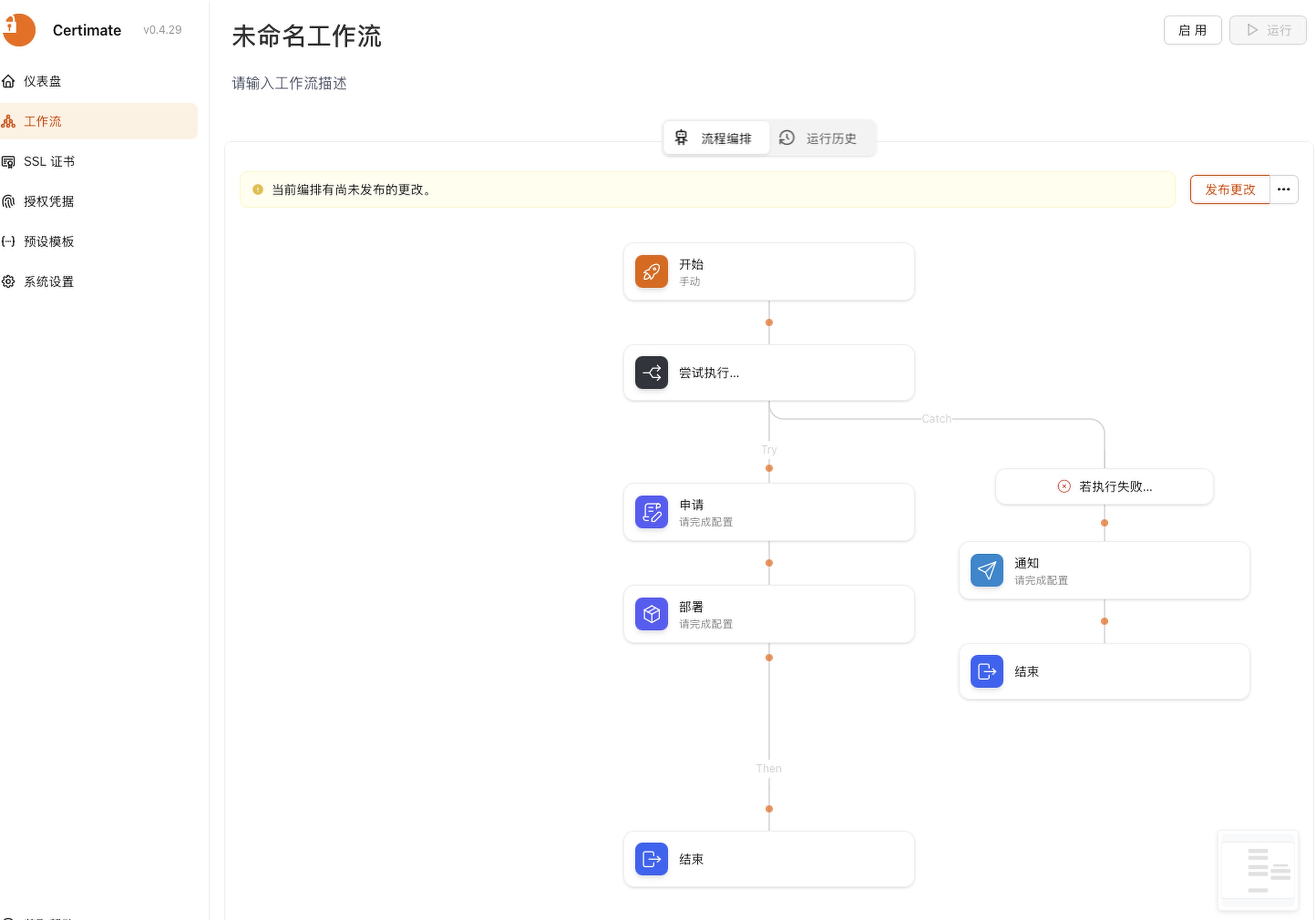Click the 运行历史 clock icon

tap(787, 138)
